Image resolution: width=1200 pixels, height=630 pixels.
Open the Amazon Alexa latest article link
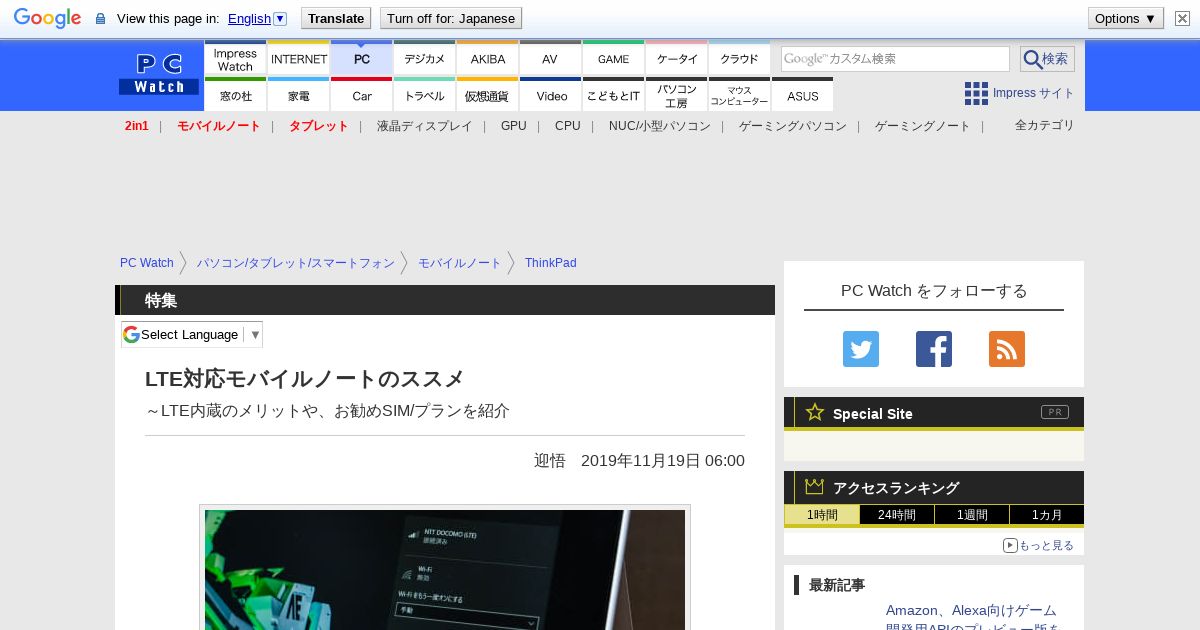pyautogui.click(x=972, y=619)
